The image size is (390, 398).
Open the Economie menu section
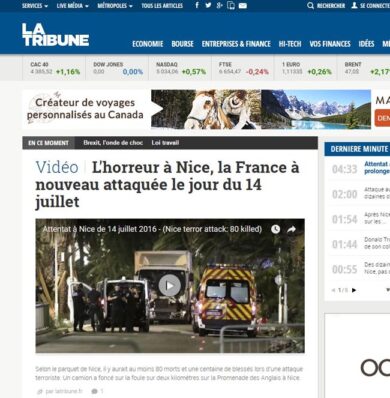point(148,44)
